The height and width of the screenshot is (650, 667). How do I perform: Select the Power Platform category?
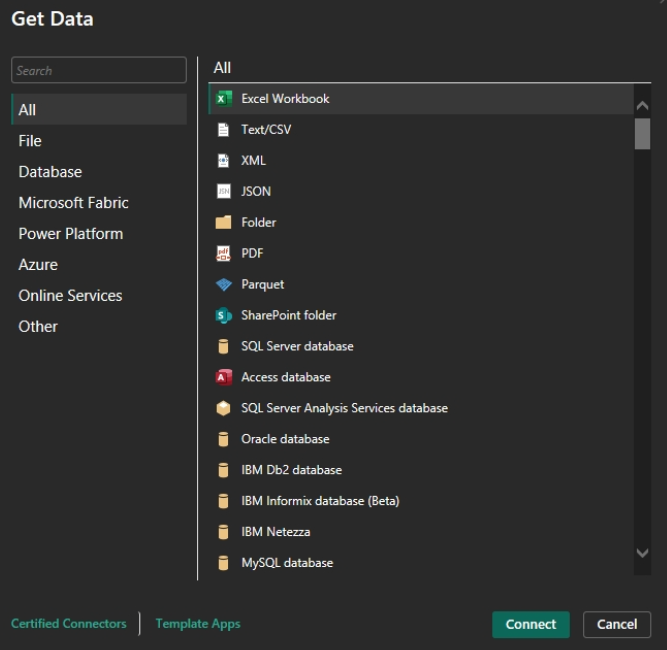click(99, 234)
